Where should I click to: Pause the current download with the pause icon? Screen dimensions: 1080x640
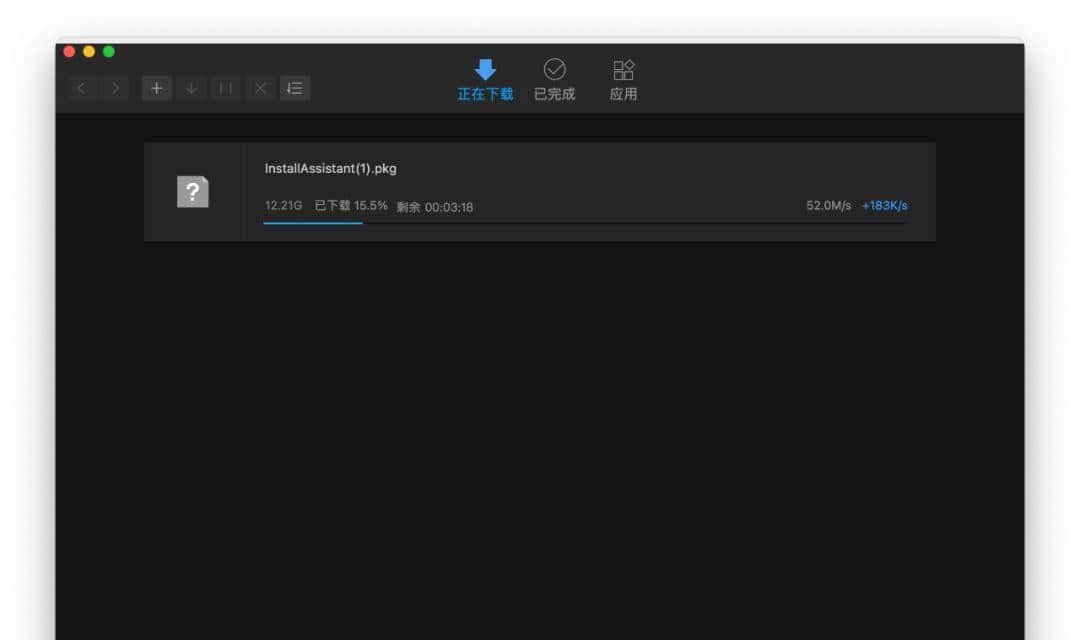tap(225, 88)
